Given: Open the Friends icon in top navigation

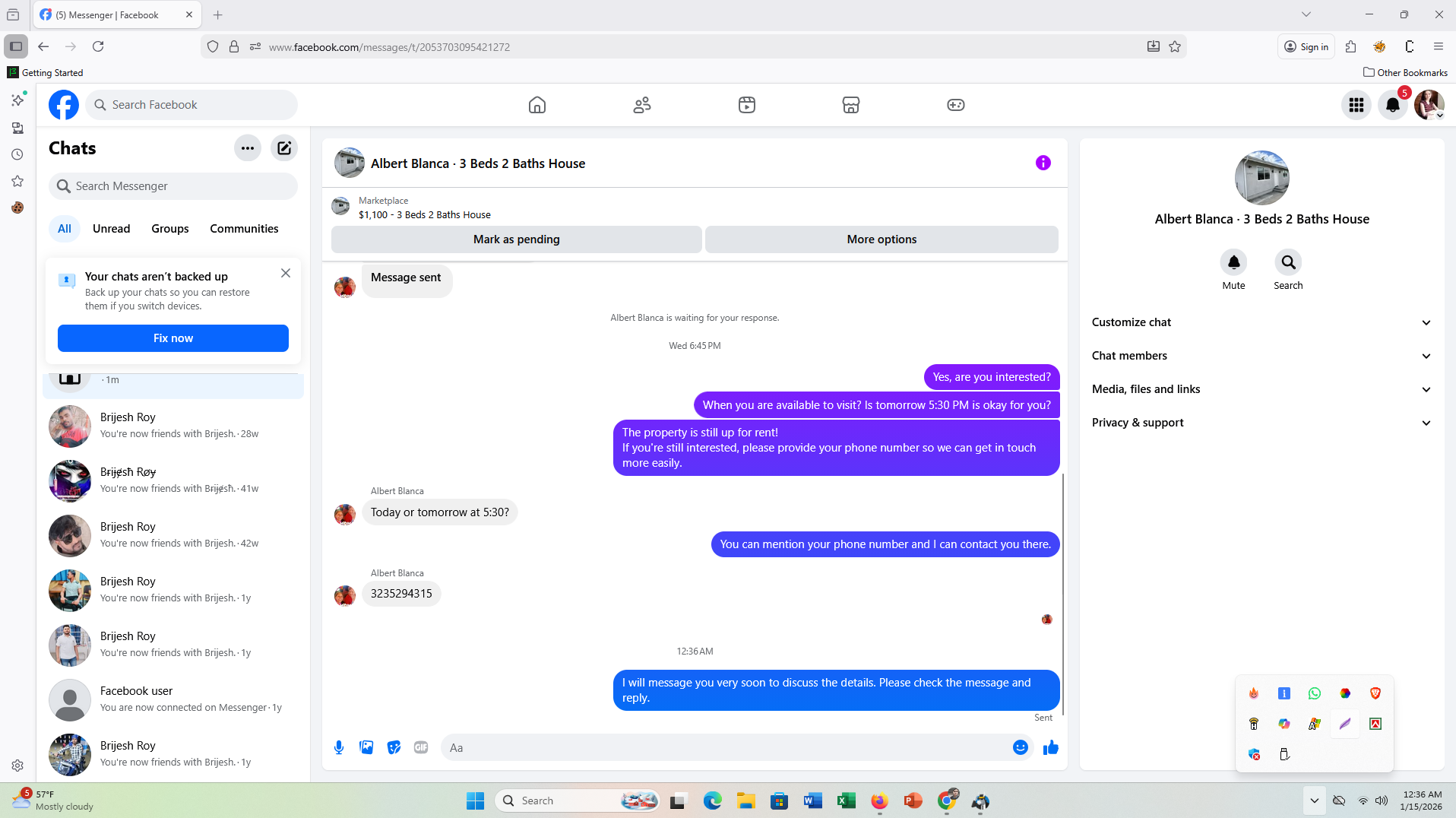Looking at the screenshot, I should click(642, 105).
